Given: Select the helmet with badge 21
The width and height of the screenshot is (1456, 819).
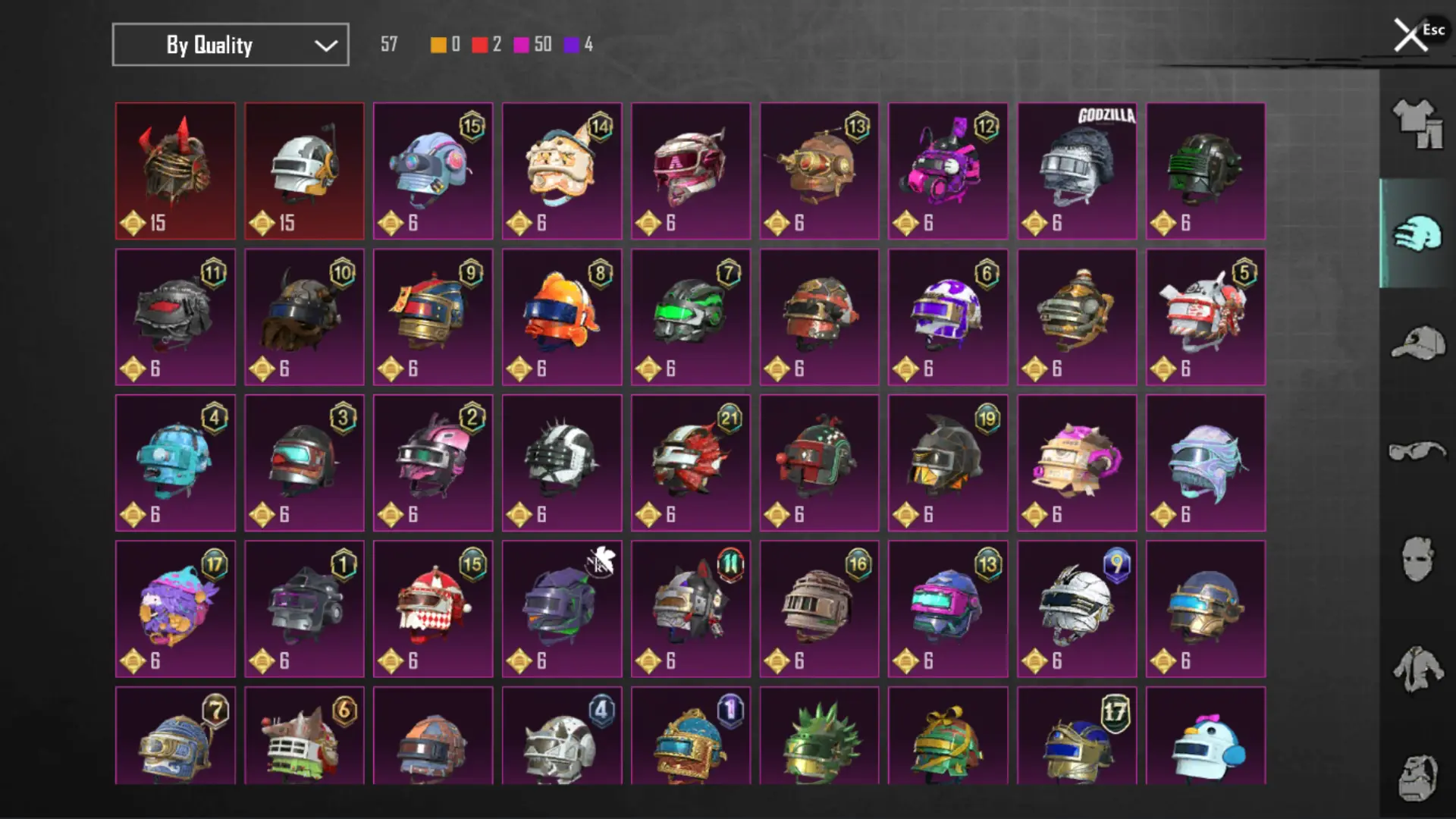Looking at the screenshot, I should (x=691, y=463).
